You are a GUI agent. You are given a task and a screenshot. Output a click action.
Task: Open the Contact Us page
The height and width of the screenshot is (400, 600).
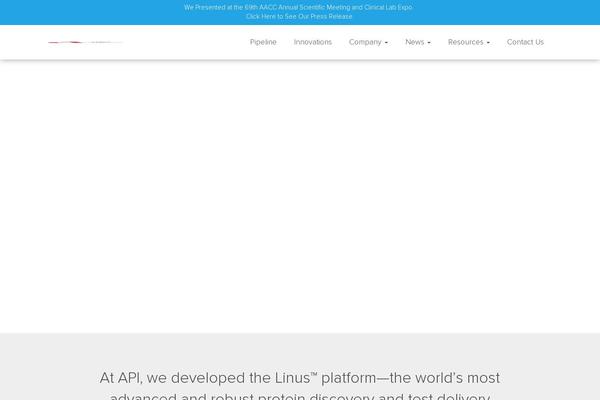point(525,42)
